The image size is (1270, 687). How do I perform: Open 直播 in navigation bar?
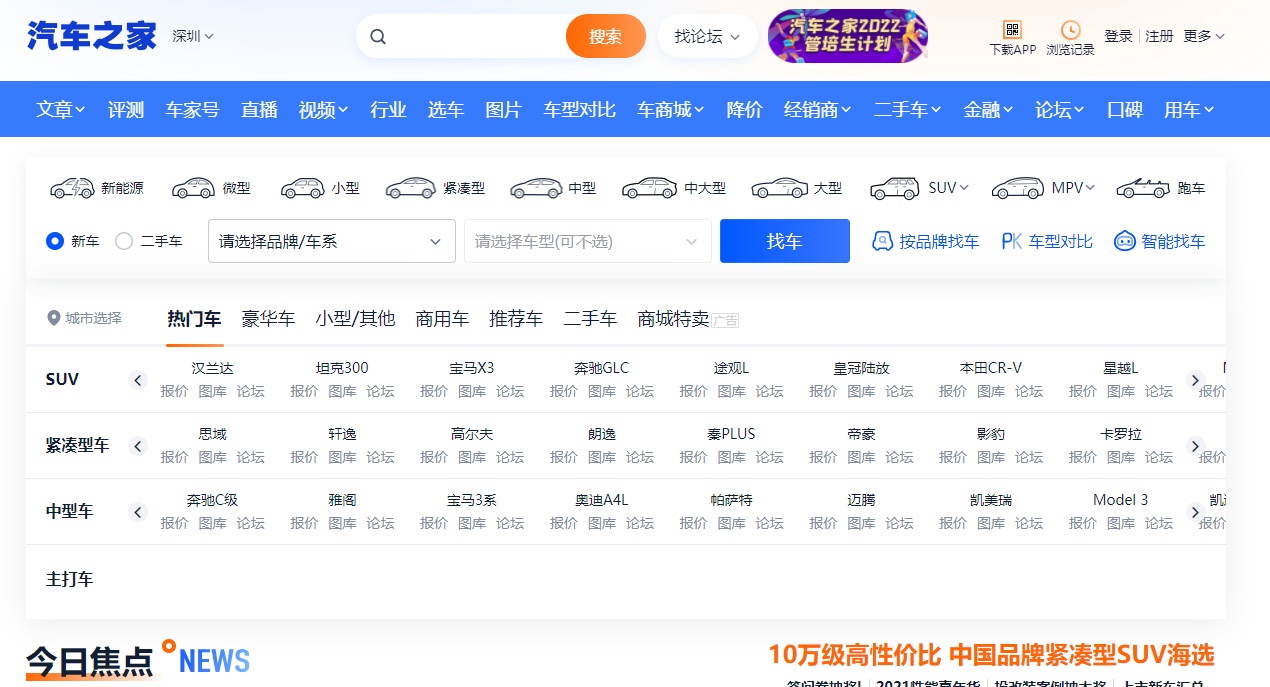coord(259,110)
